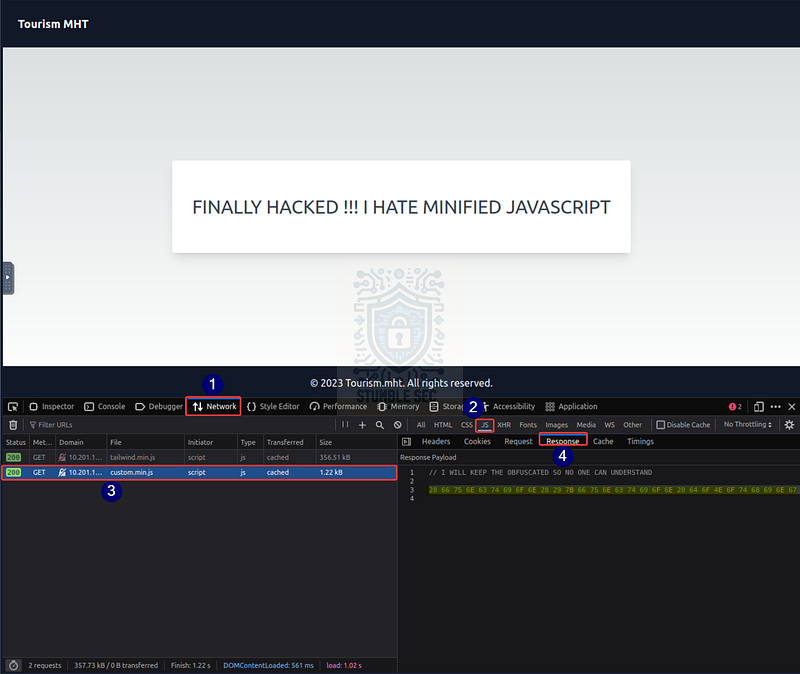Focus the Filter URLs field

179,425
